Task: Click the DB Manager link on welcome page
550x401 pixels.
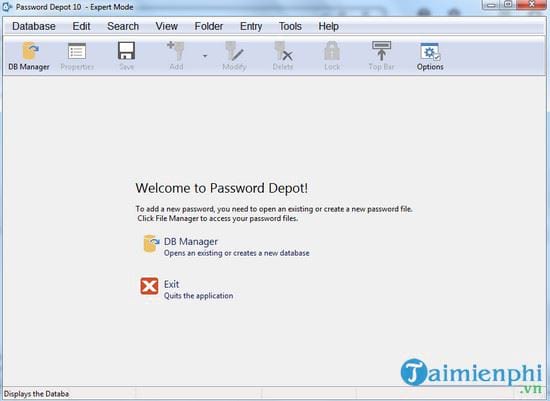Action: click(x=191, y=241)
